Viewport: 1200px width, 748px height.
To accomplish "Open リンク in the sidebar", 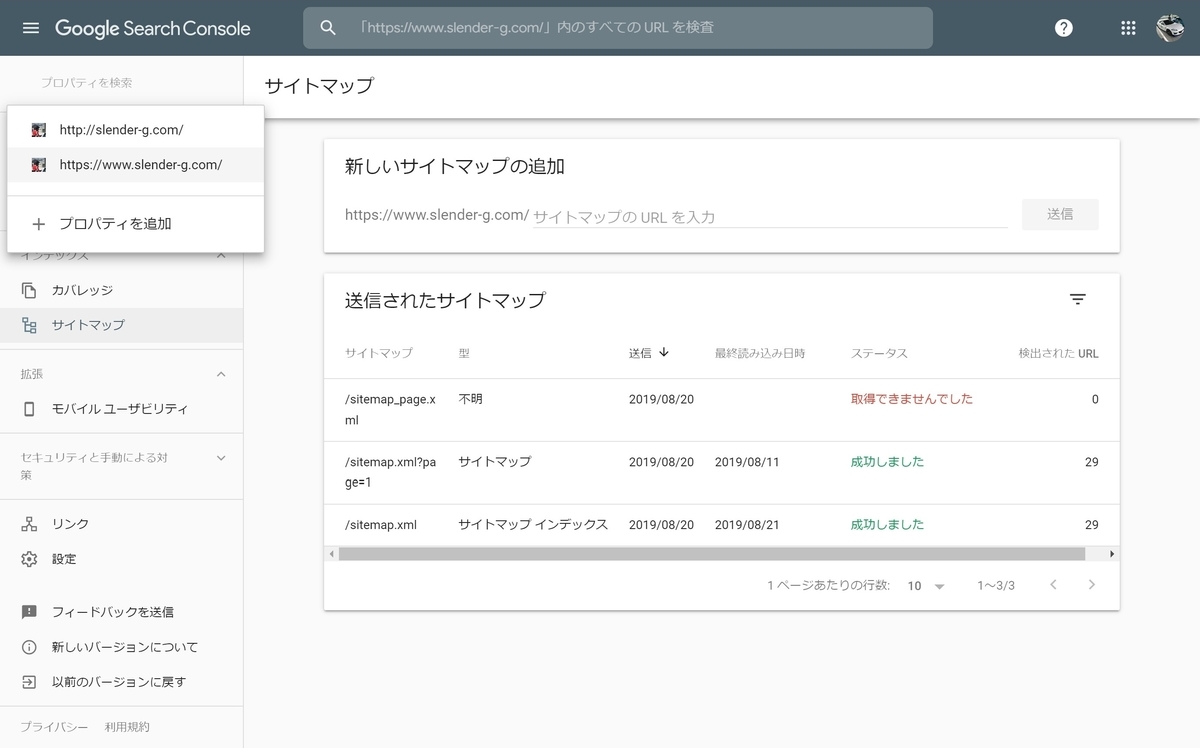I will pos(121,524).
